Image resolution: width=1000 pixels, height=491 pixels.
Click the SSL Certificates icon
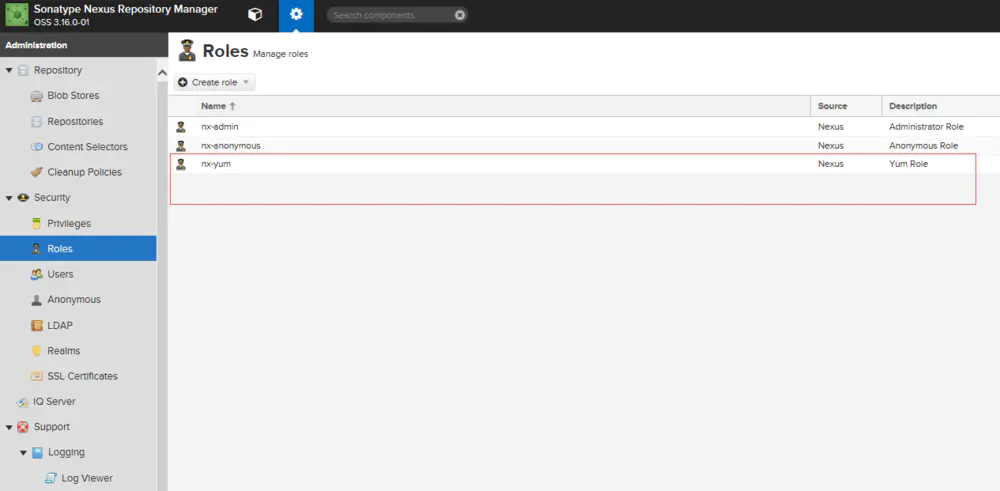(36, 376)
